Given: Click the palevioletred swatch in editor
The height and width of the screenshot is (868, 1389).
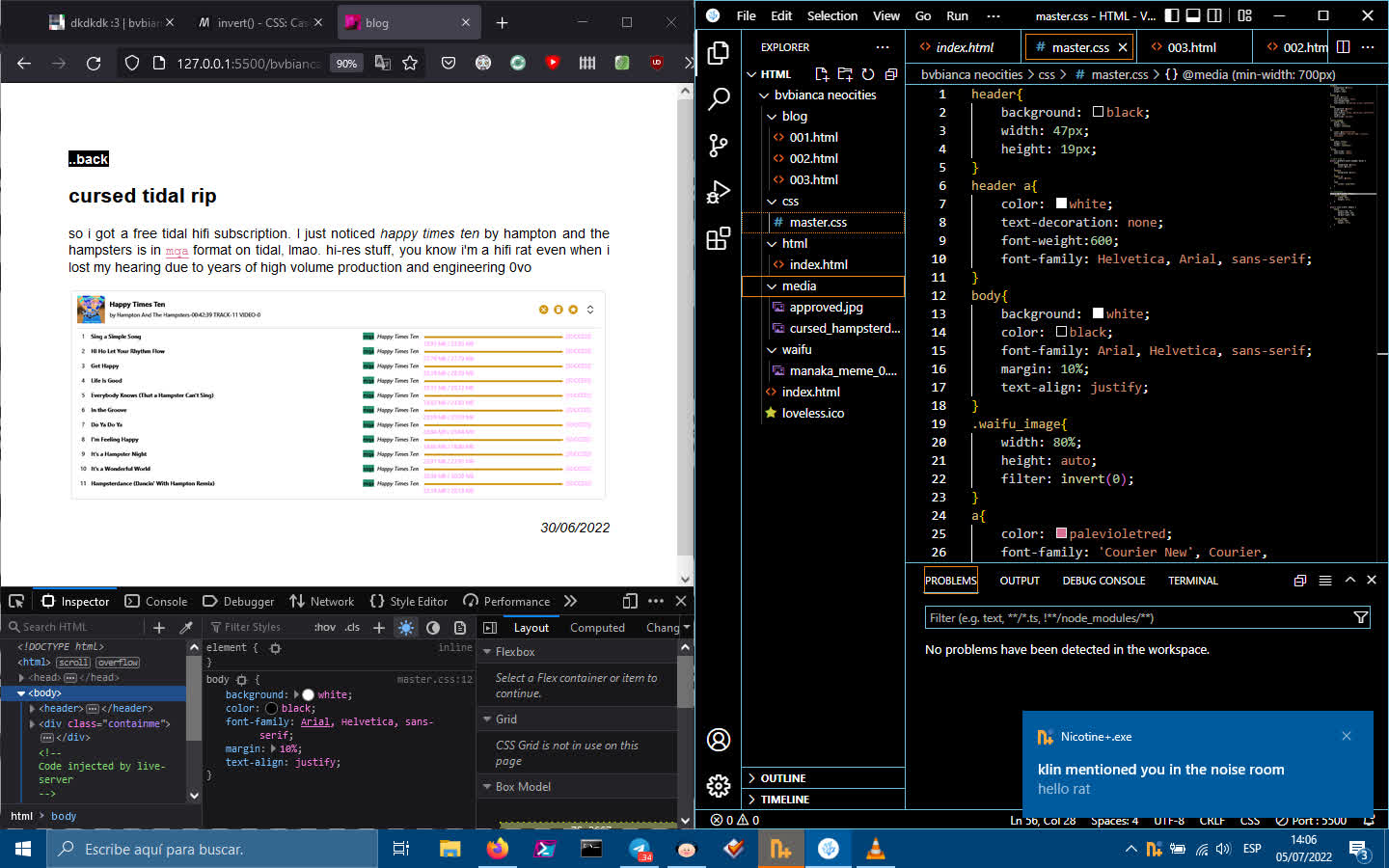Looking at the screenshot, I should pos(1061,533).
